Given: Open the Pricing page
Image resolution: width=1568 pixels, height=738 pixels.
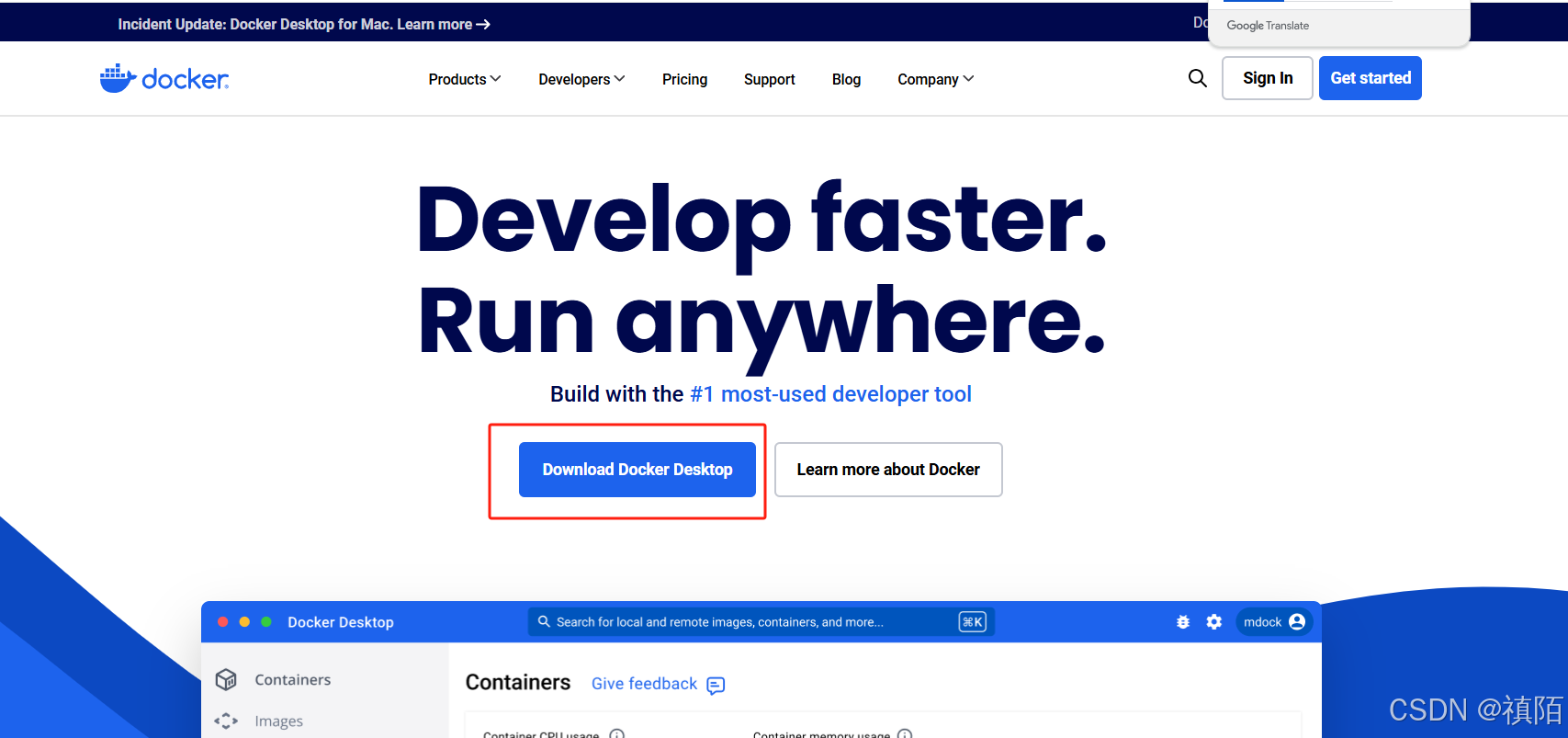Looking at the screenshot, I should click(685, 79).
